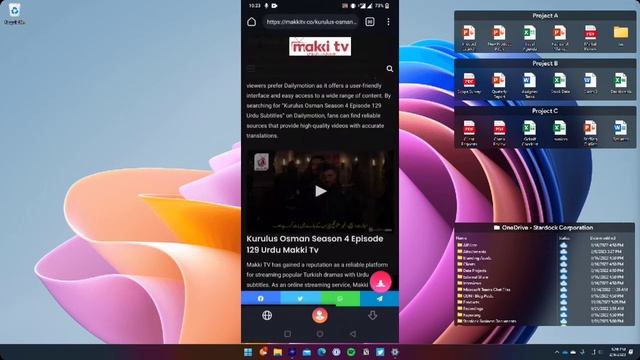The height and width of the screenshot is (360, 640).
Task: Tap the Android recents square button
Action: [x=287, y=334]
